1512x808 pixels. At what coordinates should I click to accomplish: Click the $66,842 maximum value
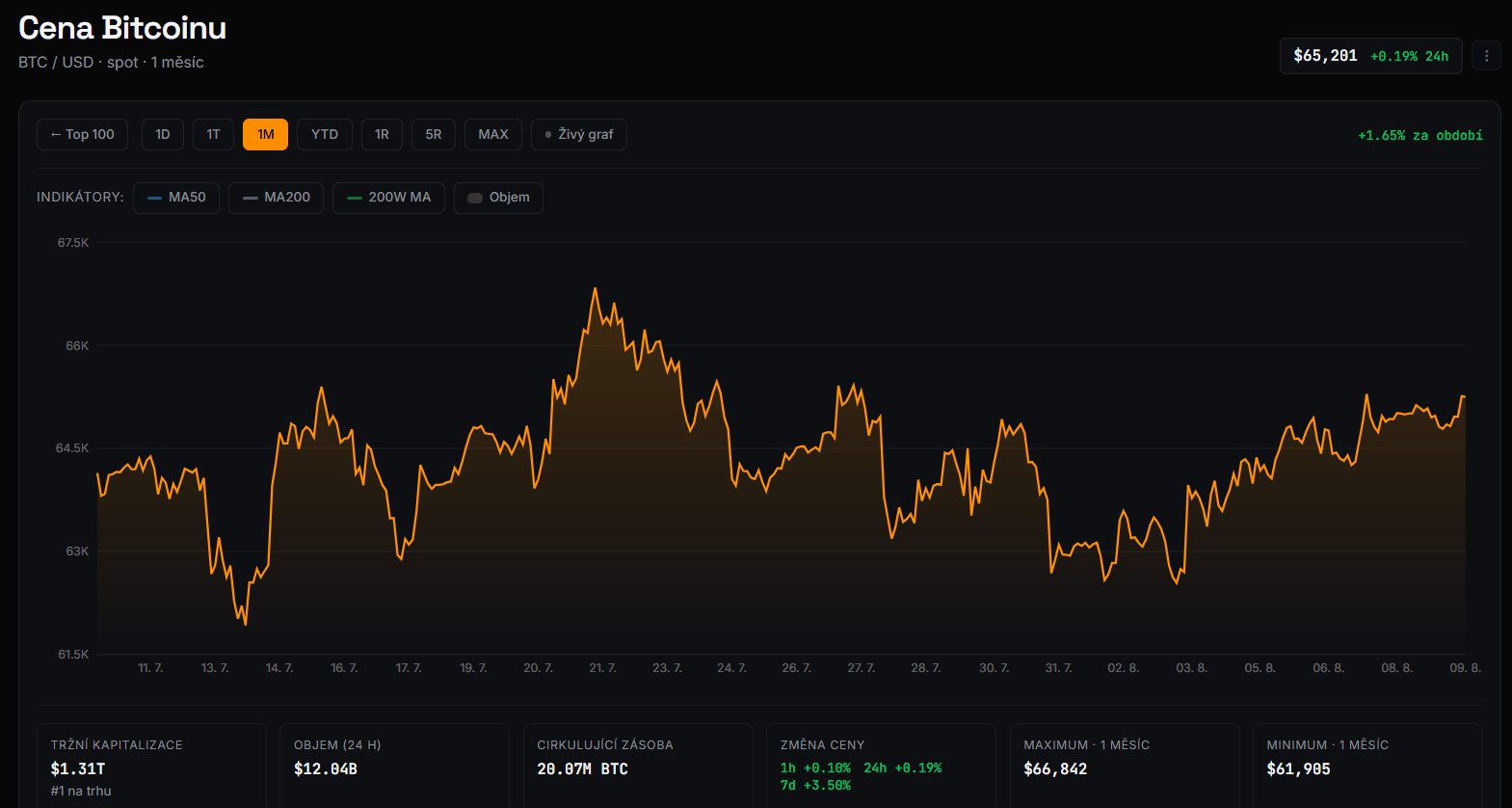coord(1055,769)
